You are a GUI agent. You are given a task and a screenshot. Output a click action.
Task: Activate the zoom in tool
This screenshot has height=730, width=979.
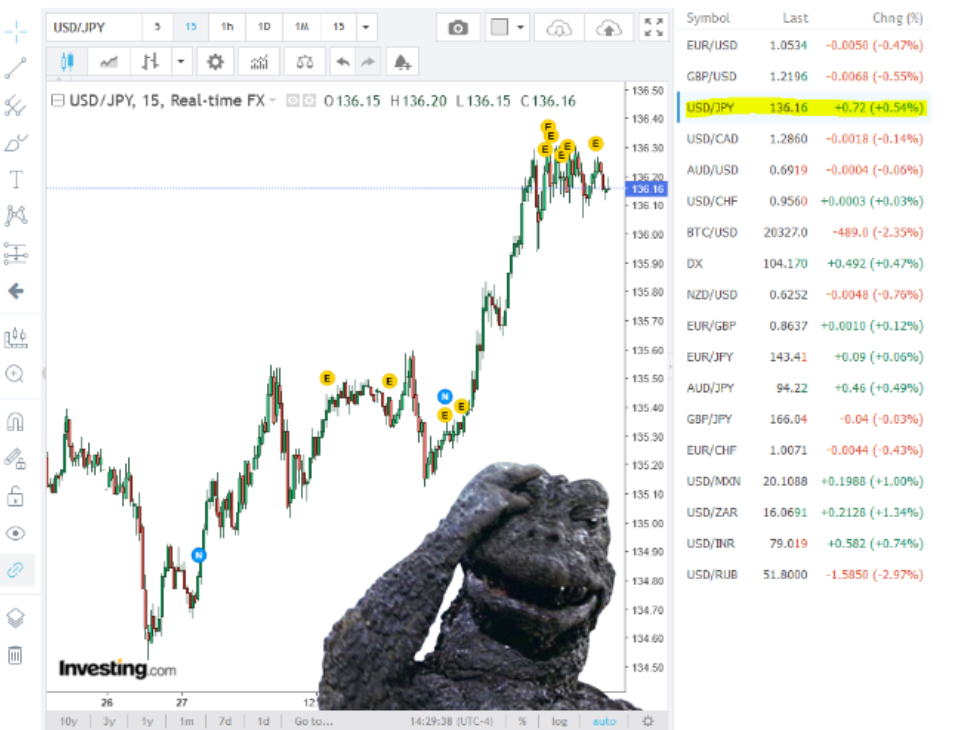pos(16,374)
